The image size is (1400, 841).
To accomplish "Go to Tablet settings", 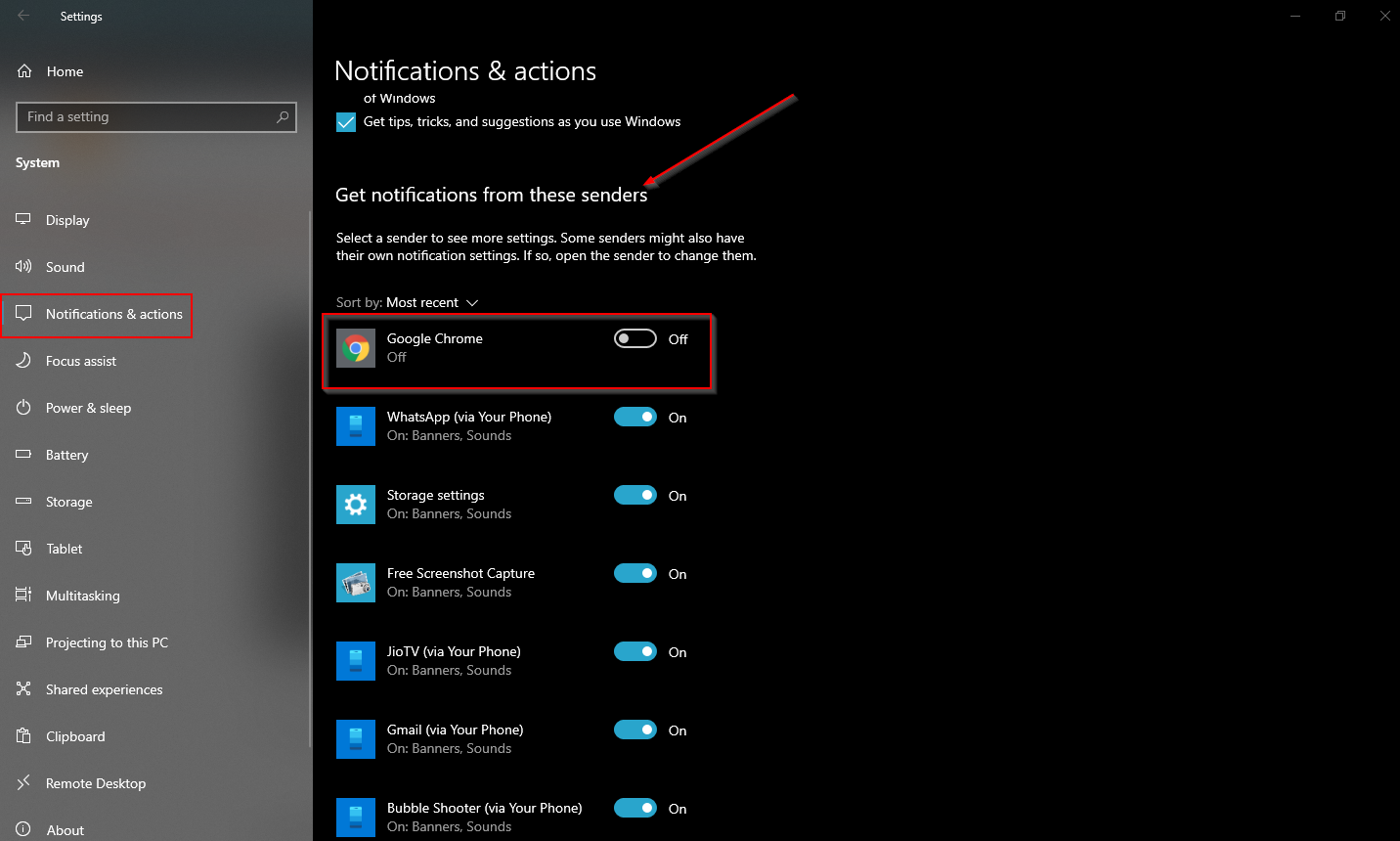I will point(154,549).
